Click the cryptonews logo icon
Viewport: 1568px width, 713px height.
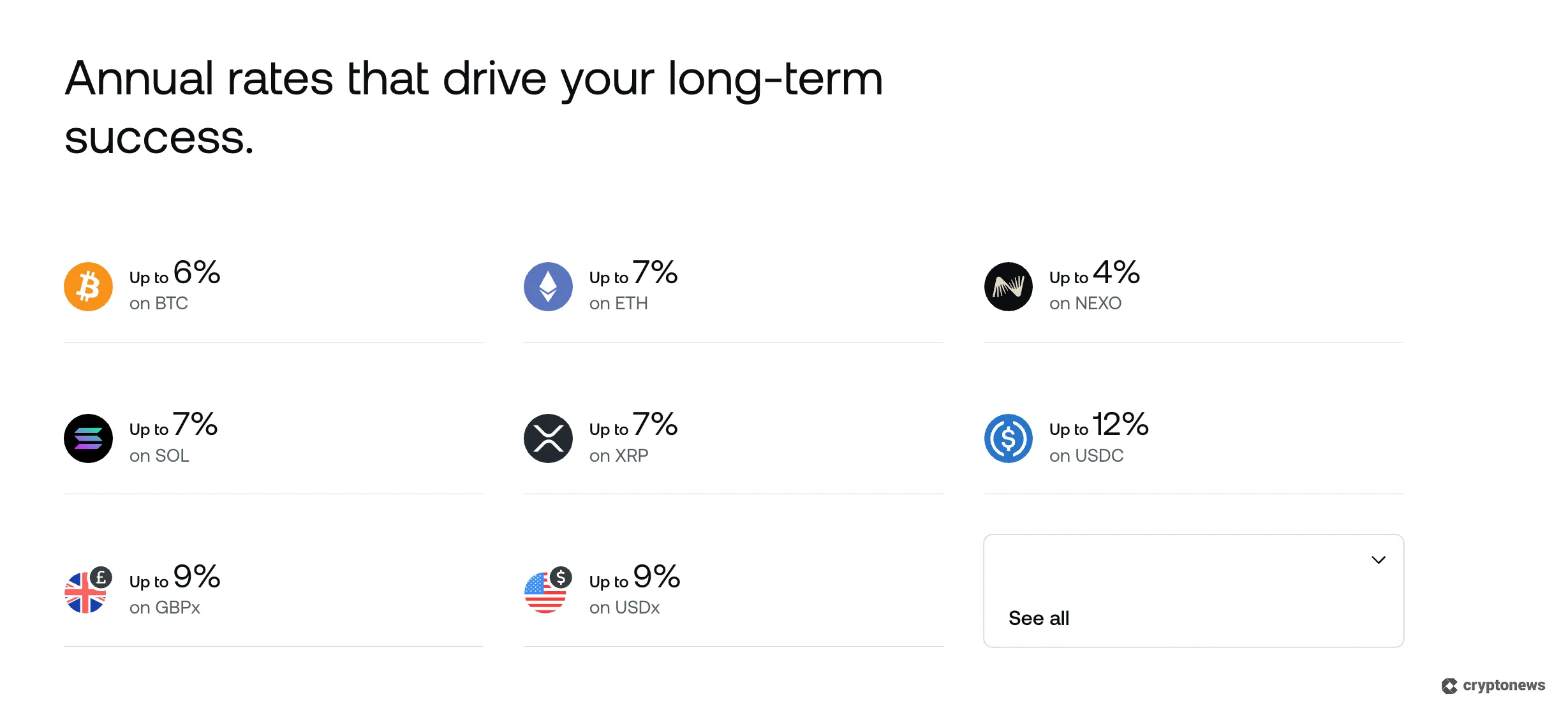(1449, 686)
